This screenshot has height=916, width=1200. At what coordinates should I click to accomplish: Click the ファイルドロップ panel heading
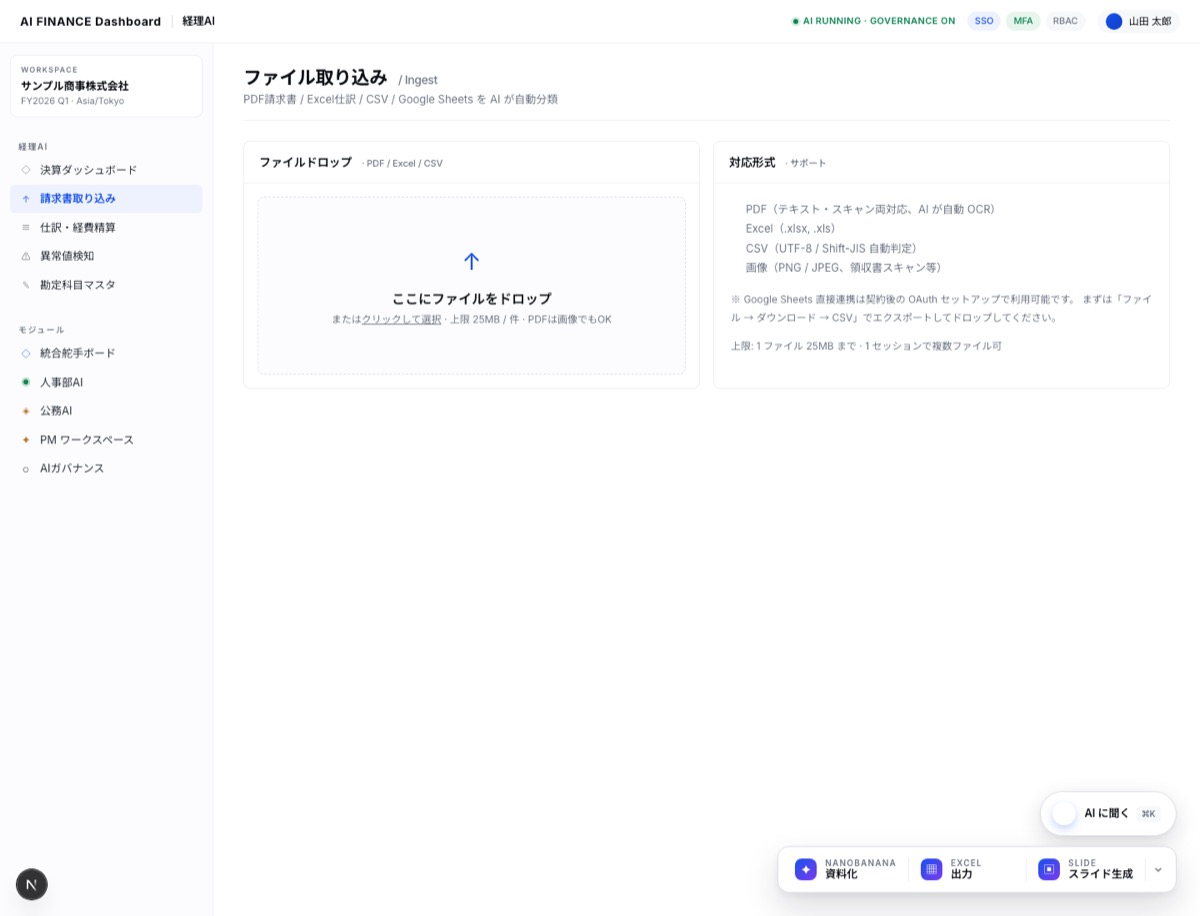click(306, 162)
